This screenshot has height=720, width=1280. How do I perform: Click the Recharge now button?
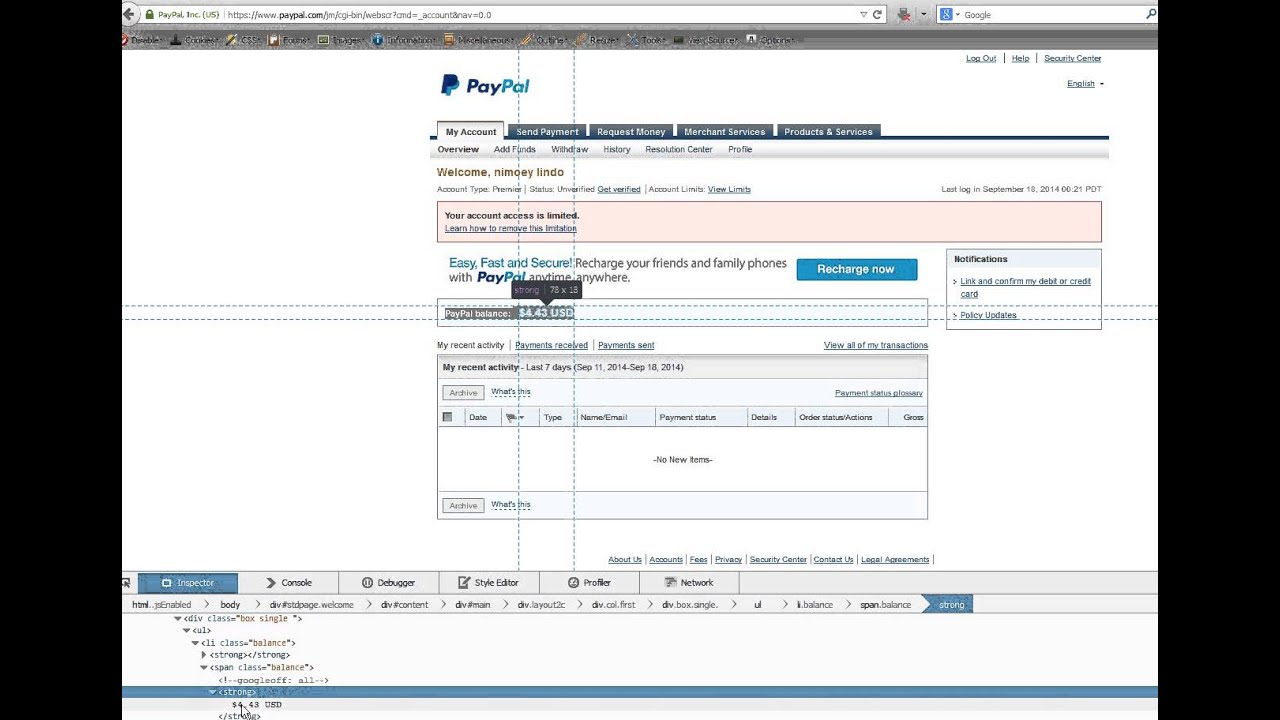pos(856,269)
